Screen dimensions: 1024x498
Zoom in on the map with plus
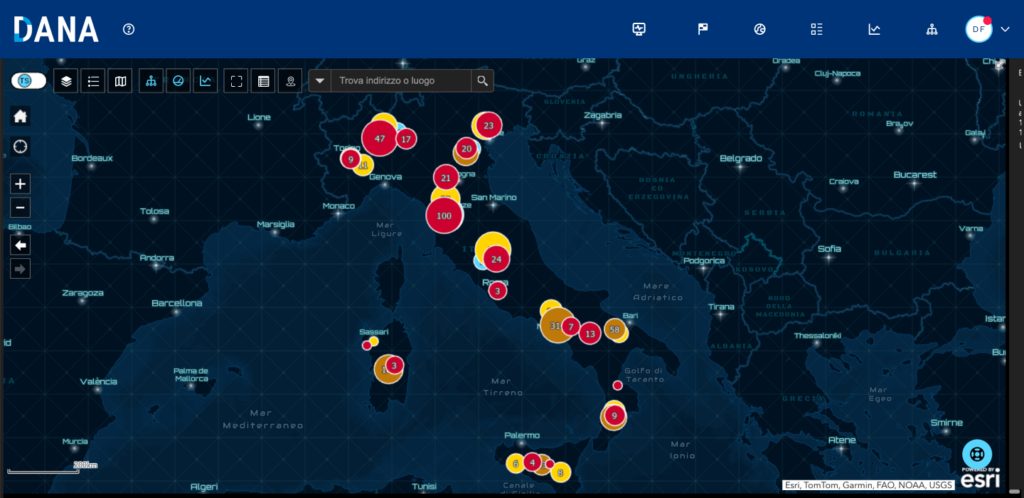20,184
